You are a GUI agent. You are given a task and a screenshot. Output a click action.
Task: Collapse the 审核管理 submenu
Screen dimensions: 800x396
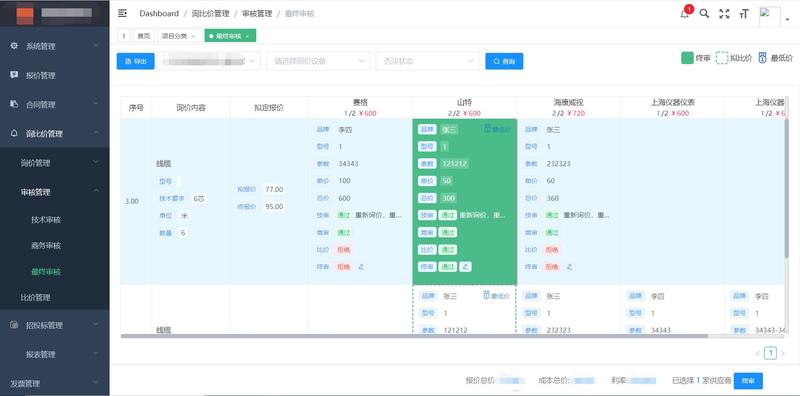tap(55, 192)
